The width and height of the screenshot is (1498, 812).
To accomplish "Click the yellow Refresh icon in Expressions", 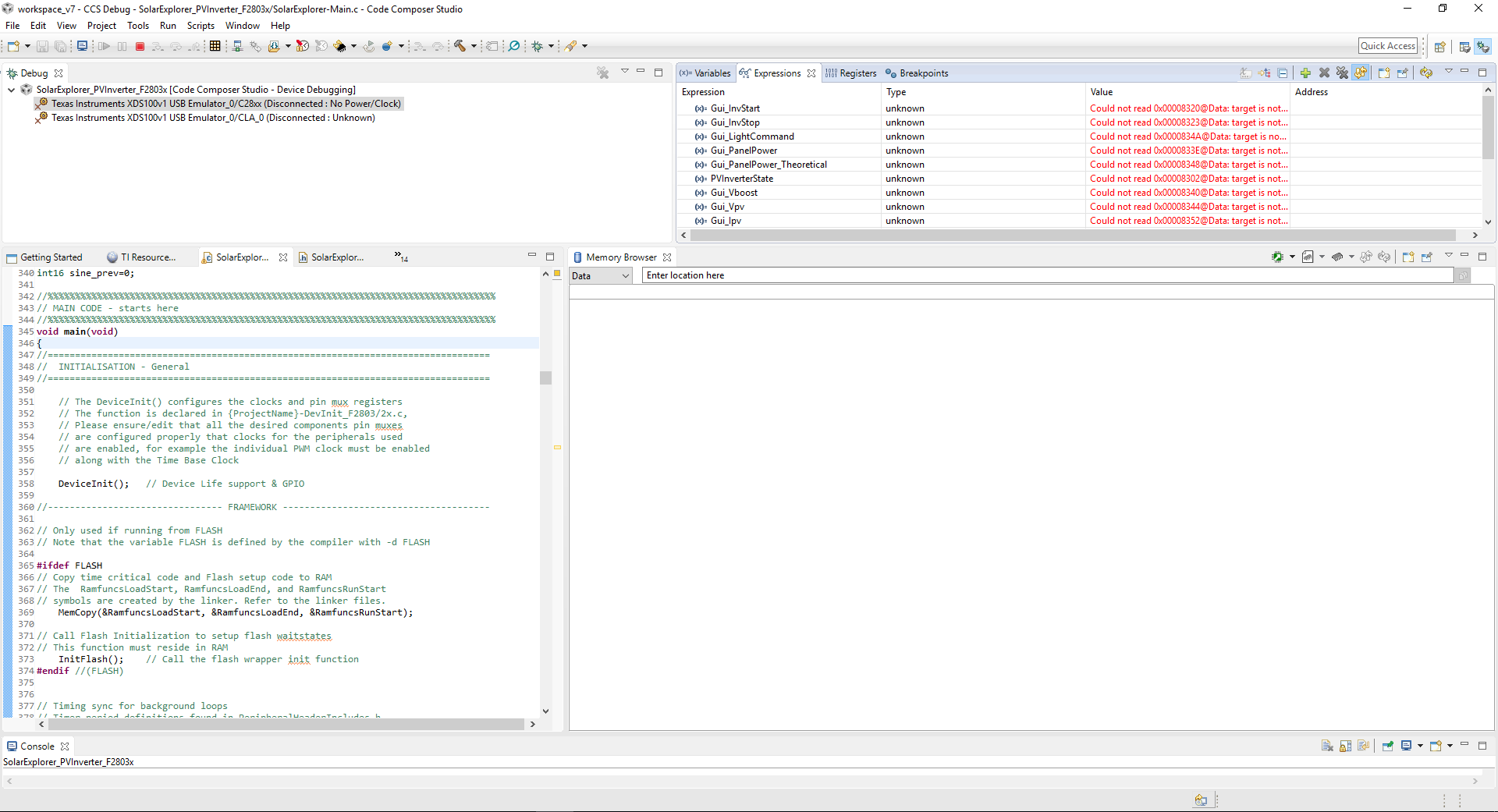I will 1426,73.
